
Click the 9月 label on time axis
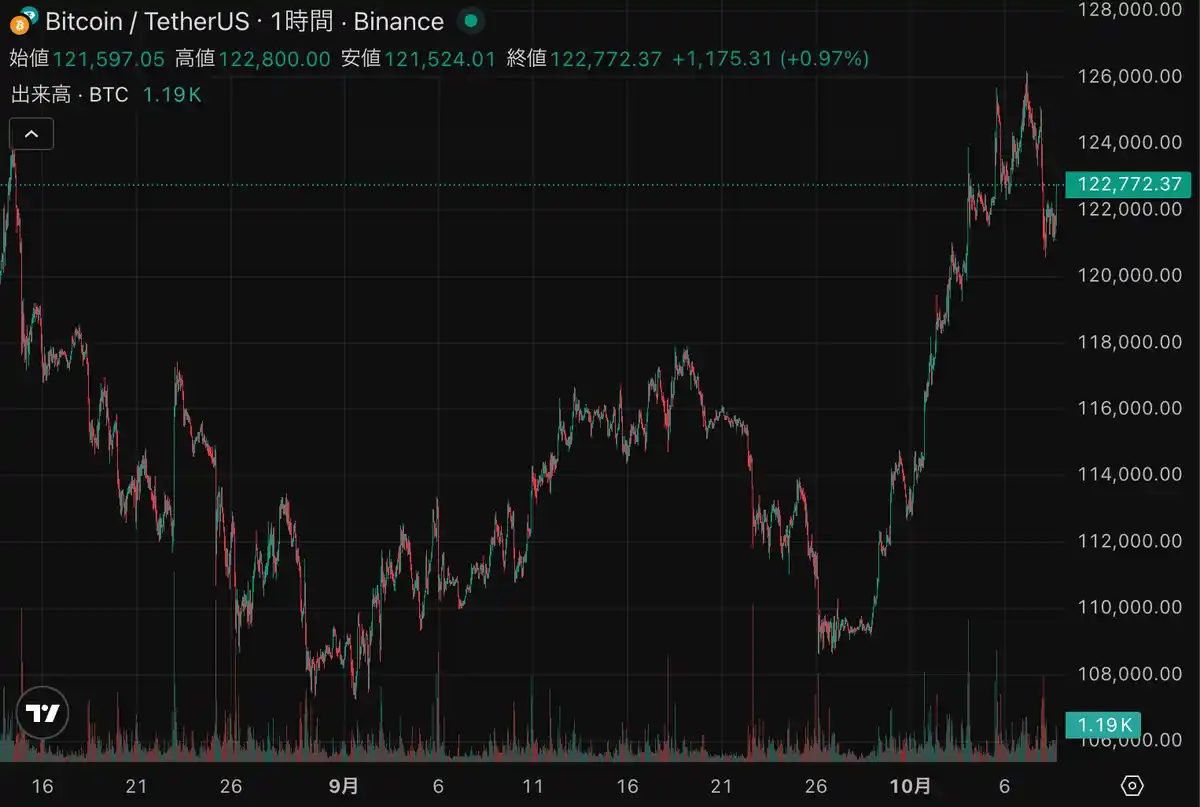point(344,786)
